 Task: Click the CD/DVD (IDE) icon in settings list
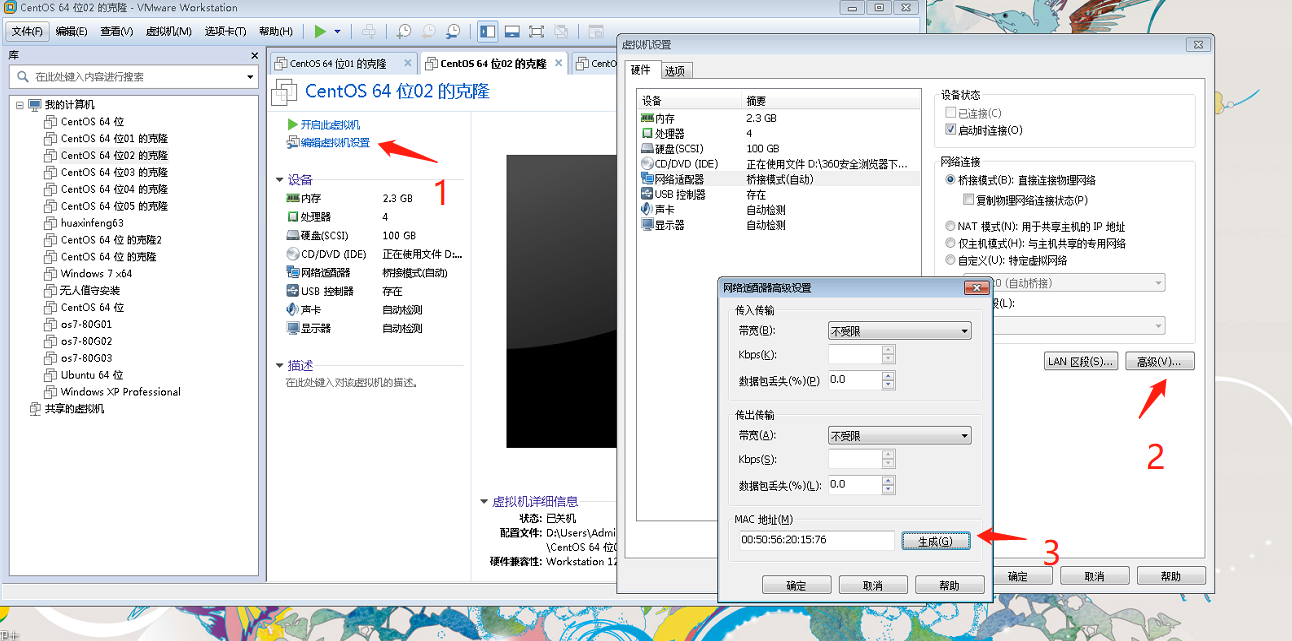(x=647, y=164)
